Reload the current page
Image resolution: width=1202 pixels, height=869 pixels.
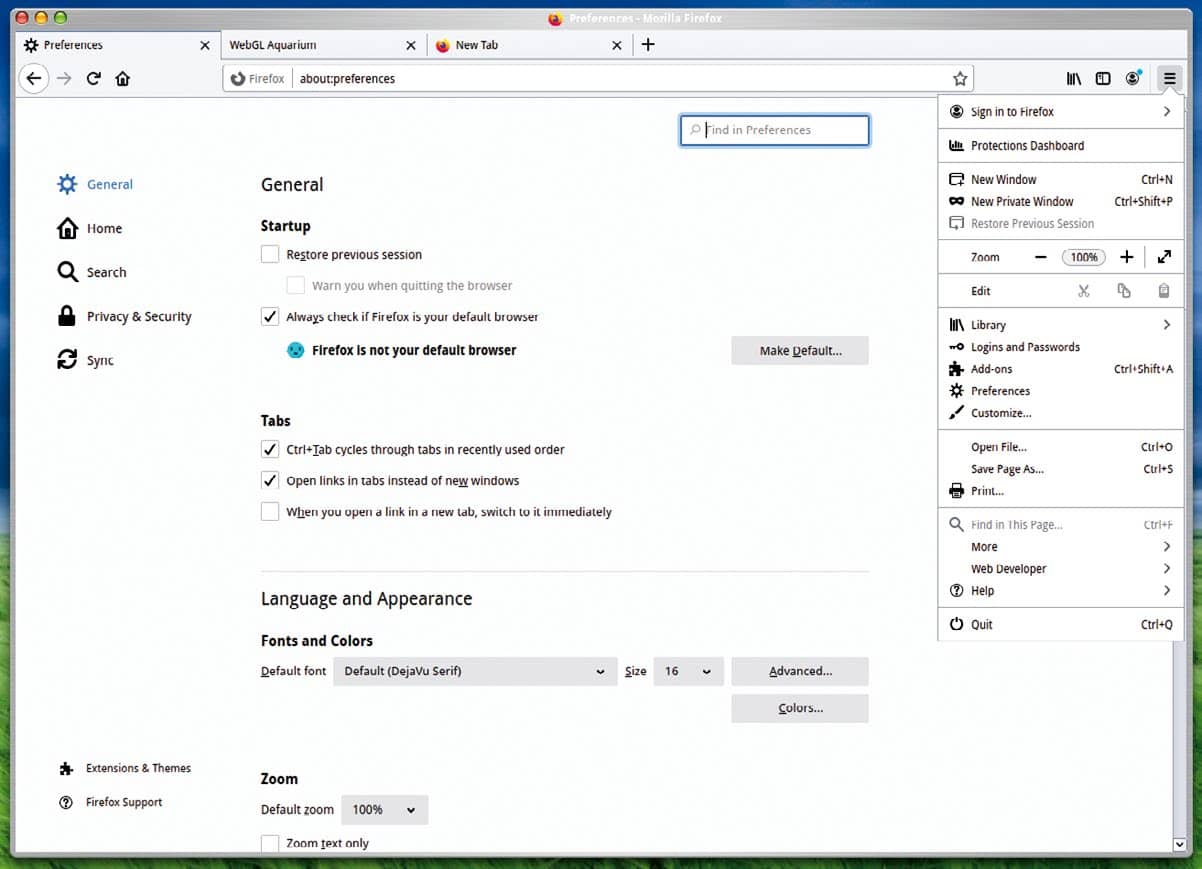[x=93, y=78]
